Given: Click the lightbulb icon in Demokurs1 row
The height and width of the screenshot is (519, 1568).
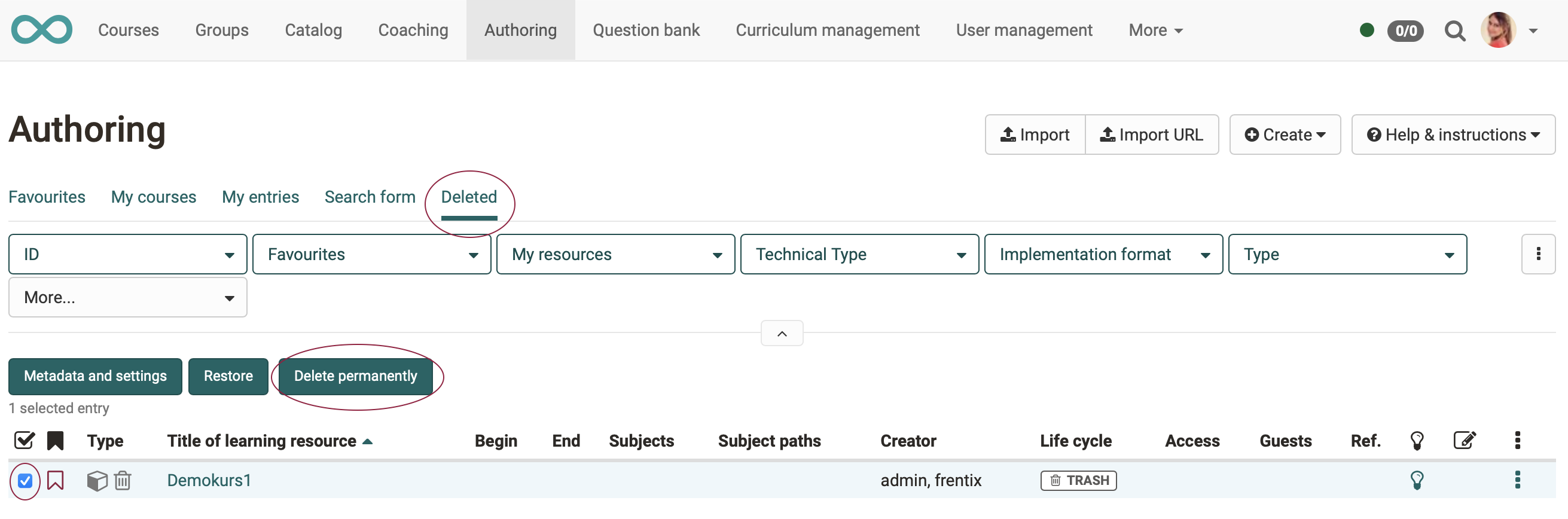Looking at the screenshot, I should [1417, 480].
